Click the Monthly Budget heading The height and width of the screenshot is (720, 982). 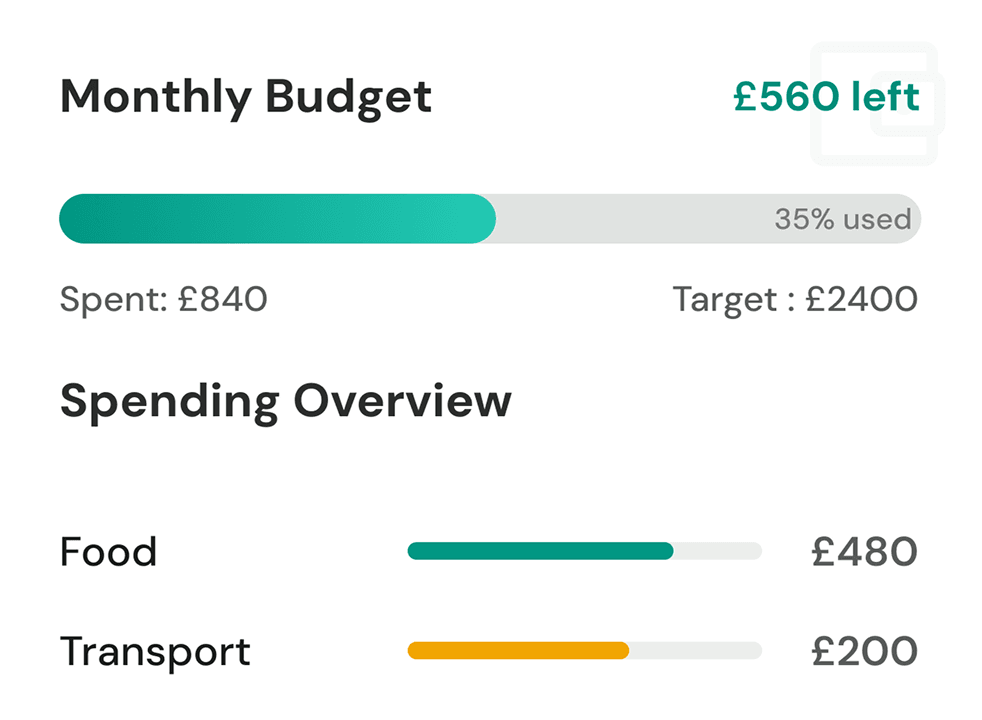(246, 98)
